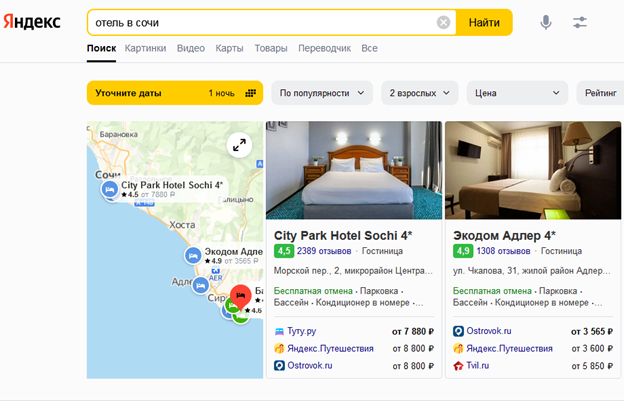This screenshot has height=401, width=624.
Task: Open Яндекс.Путешествия link for Экодом Адлер
Action: coord(509,348)
